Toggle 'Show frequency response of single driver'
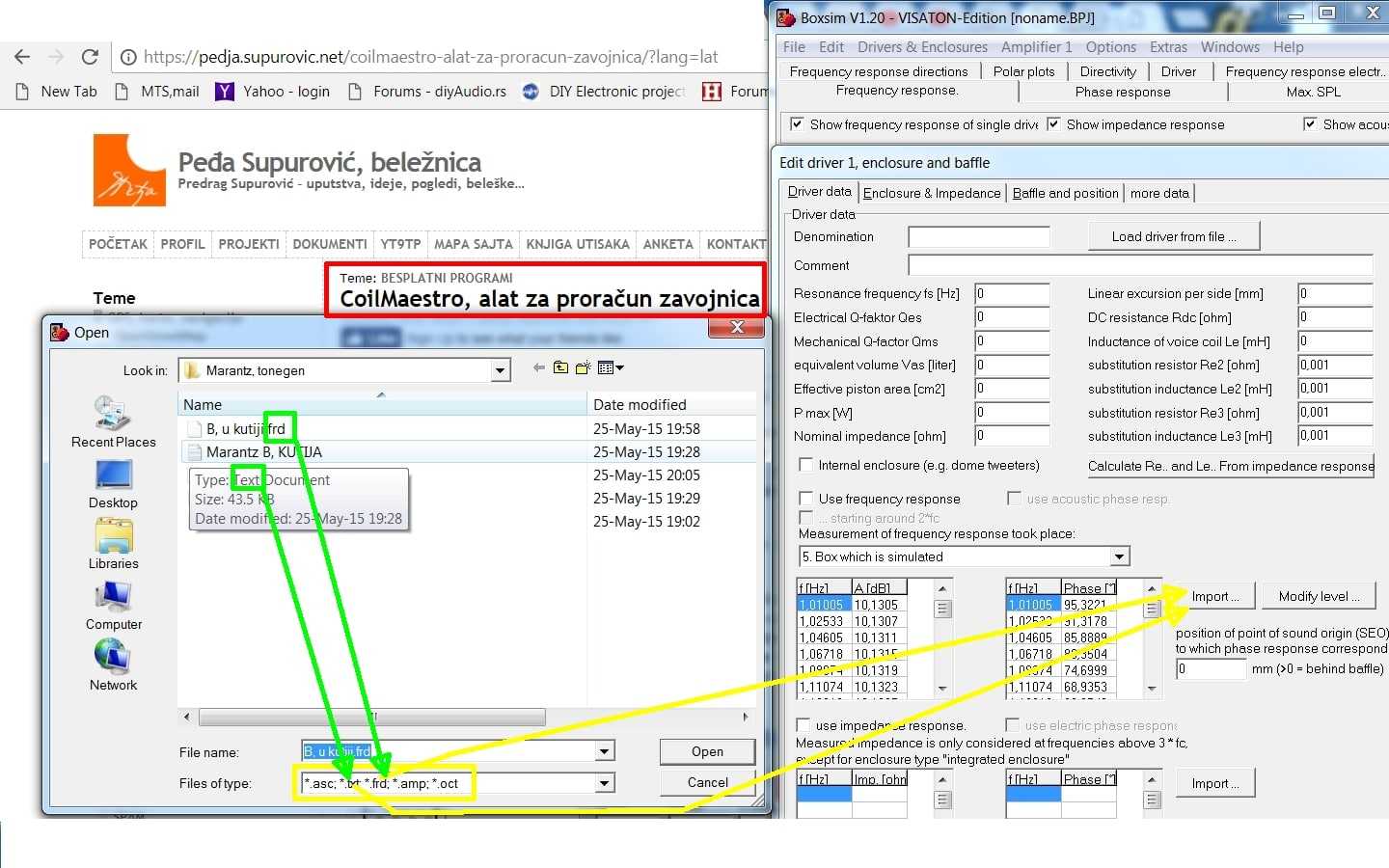The image size is (1389, 868). click(x=797, y=124)
